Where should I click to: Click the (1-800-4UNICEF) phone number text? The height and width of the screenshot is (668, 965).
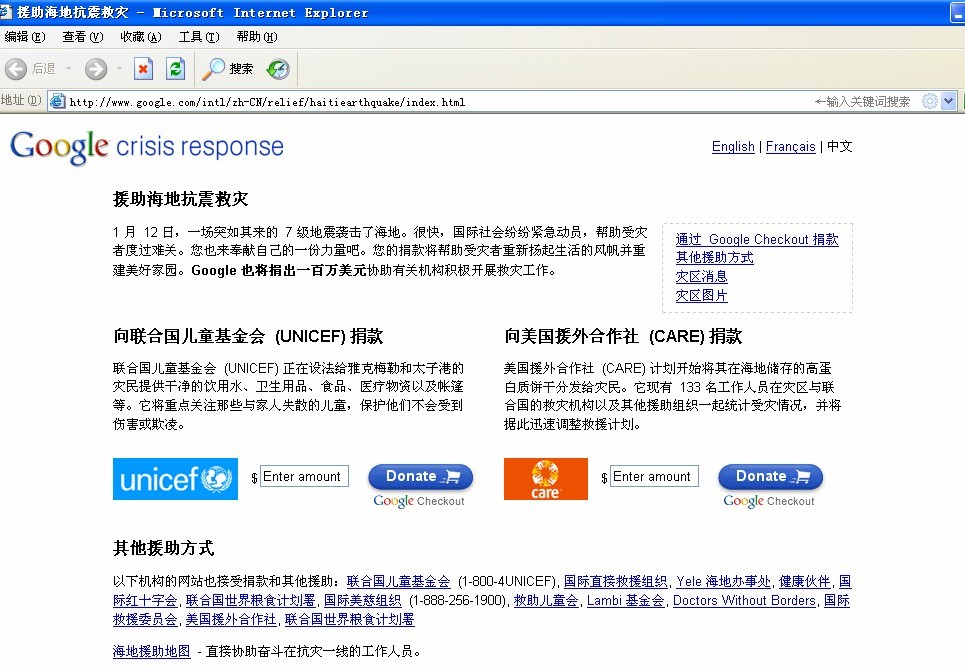click(508, 581)
